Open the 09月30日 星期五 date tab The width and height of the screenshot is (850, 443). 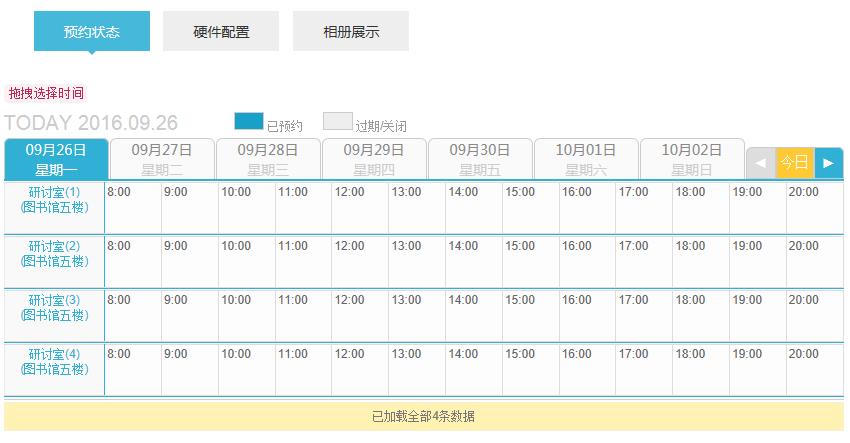(480, 159)
